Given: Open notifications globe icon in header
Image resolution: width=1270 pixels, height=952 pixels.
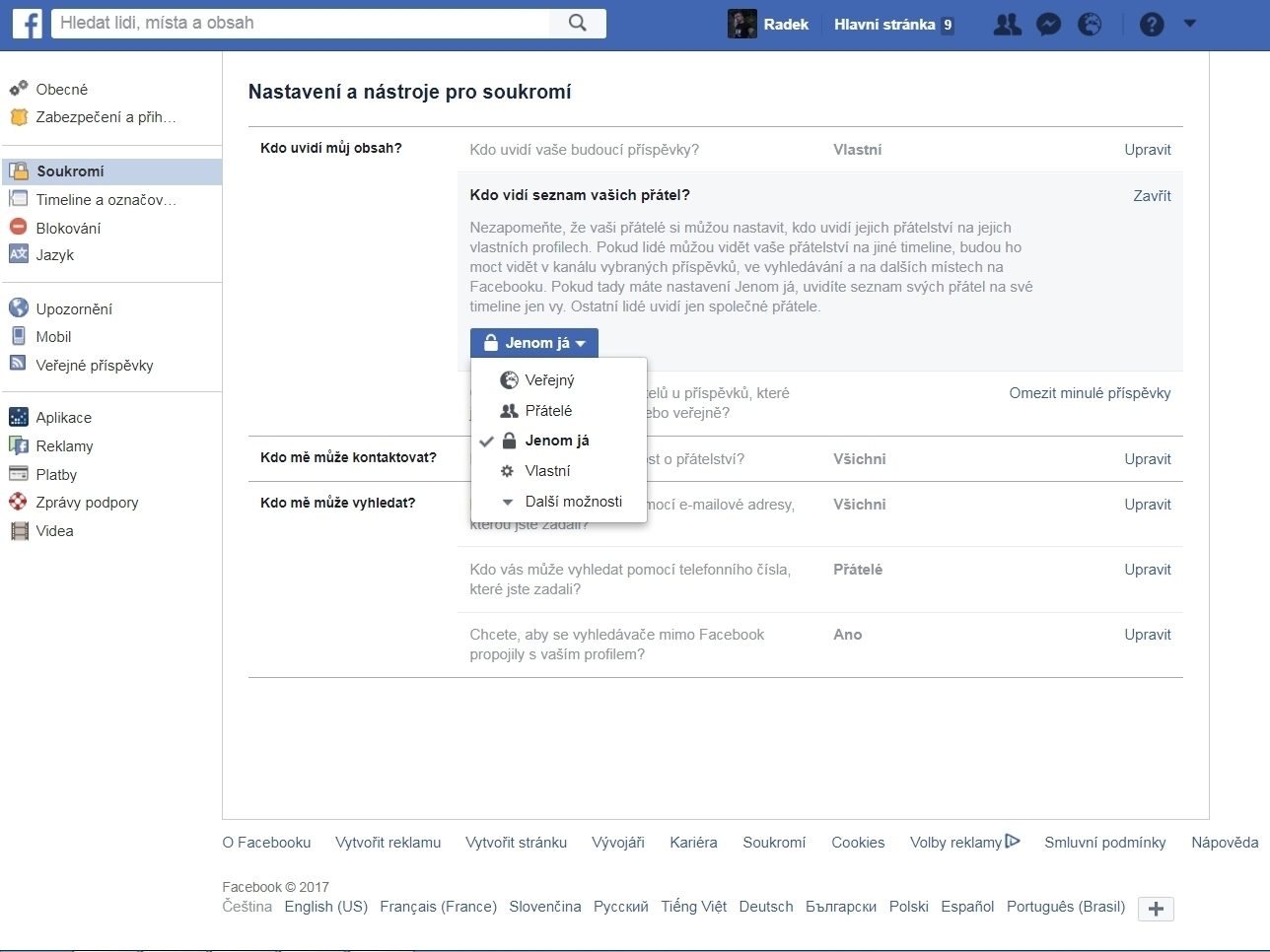Looking at the screenshot, I should (x=1090, y=25).
